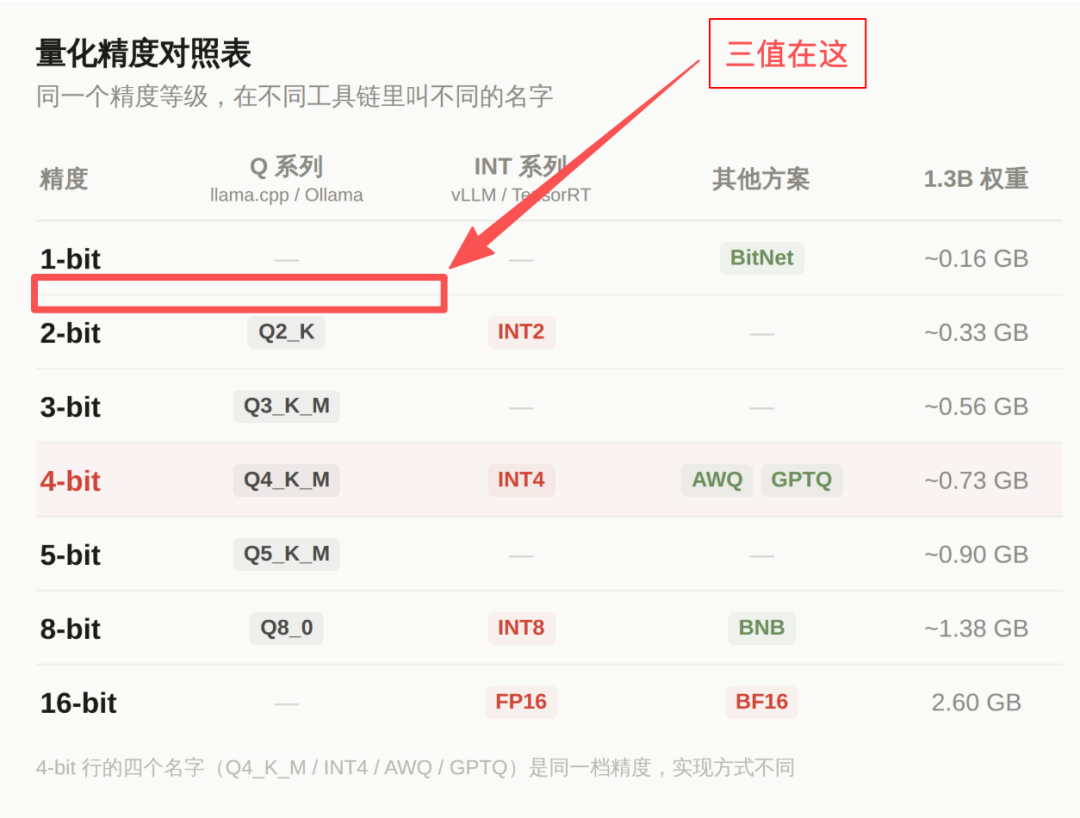This screenshot has width=1080, height=818.
Task: Select the "~0.73 GB" weight value
Action: click(976, 481)
